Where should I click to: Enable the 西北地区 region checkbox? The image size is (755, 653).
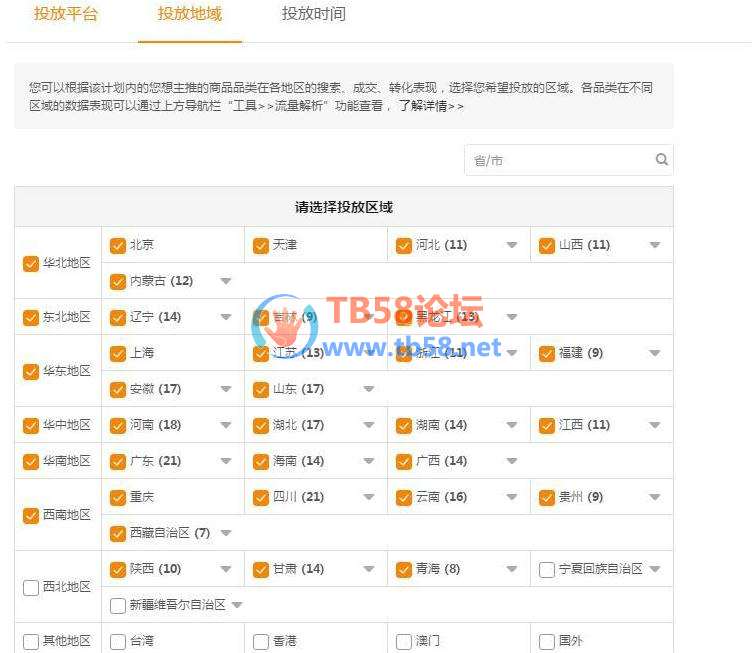click(31, 588)
